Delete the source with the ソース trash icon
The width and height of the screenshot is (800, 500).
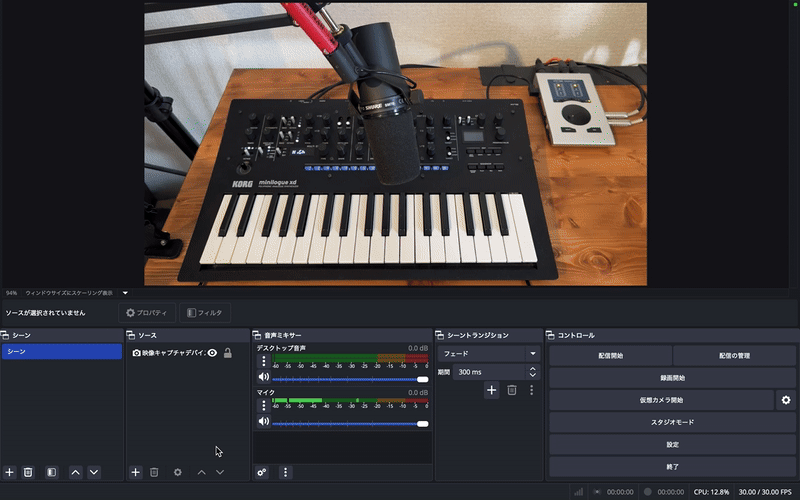(x=154, y=472)
